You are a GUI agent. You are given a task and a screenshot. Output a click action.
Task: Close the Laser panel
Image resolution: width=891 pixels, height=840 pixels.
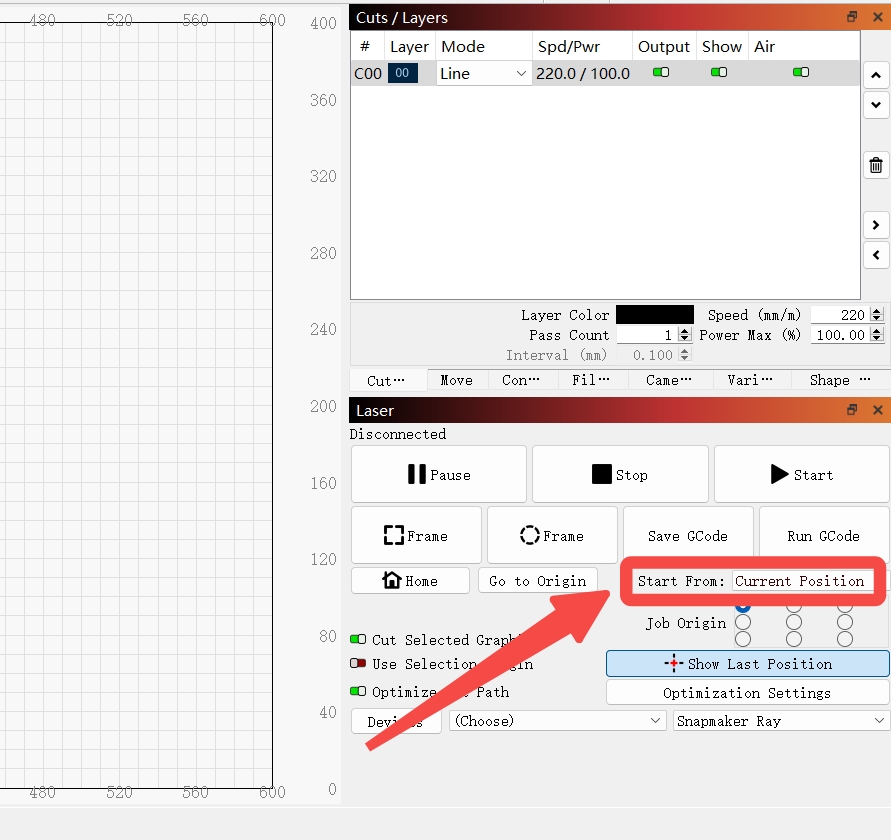point(878,410)
